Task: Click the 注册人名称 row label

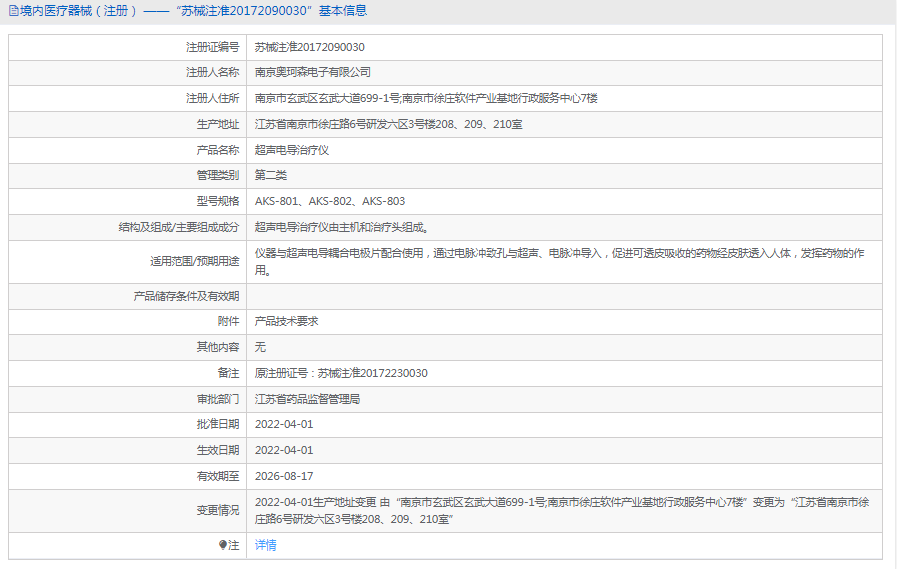Action: point(212,73)
